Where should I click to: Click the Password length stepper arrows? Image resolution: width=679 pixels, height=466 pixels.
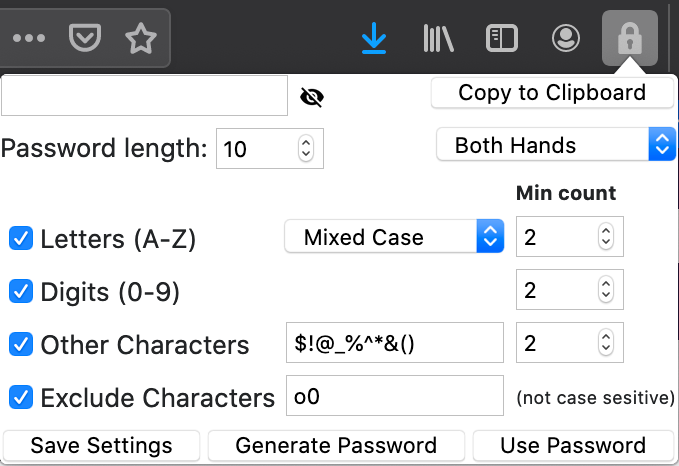(x=305, y=150)
